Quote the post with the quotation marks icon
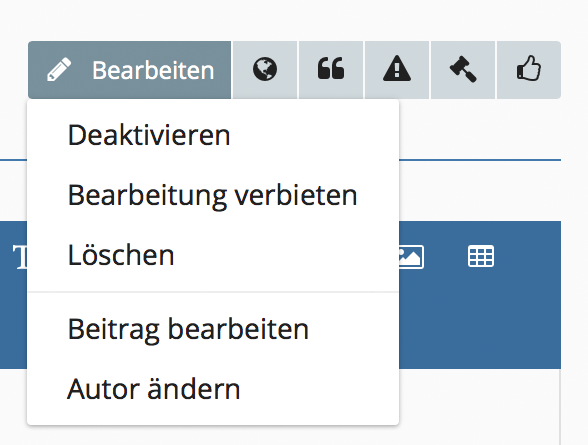Image resolution: width=588 pixels, height=445 pixels. 331,70
